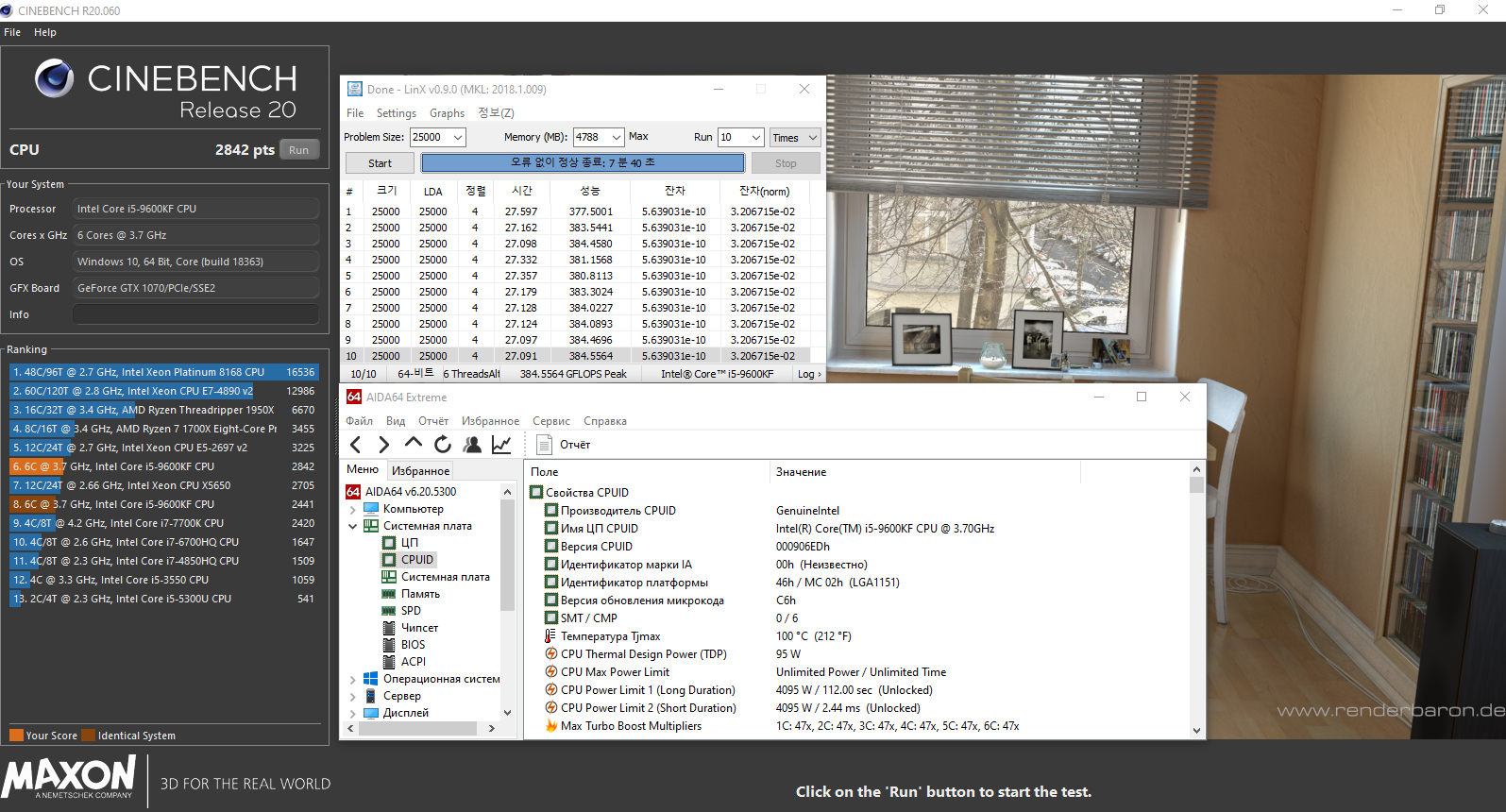Viewport: 1506px width, 812px height.
Task: Click the Stop button in LinX
Action: point(786,163)
